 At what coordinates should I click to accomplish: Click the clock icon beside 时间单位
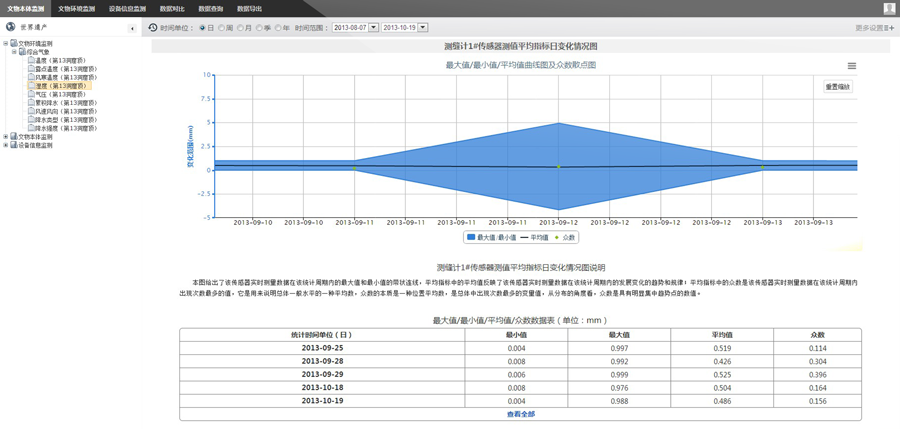[153, 28]
